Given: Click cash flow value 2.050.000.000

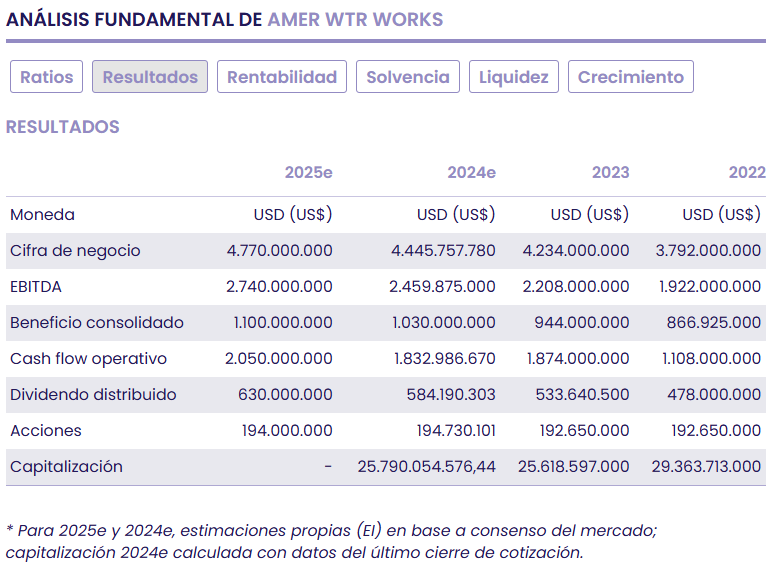Looking at the screenshot, I should tap(279, 358).
